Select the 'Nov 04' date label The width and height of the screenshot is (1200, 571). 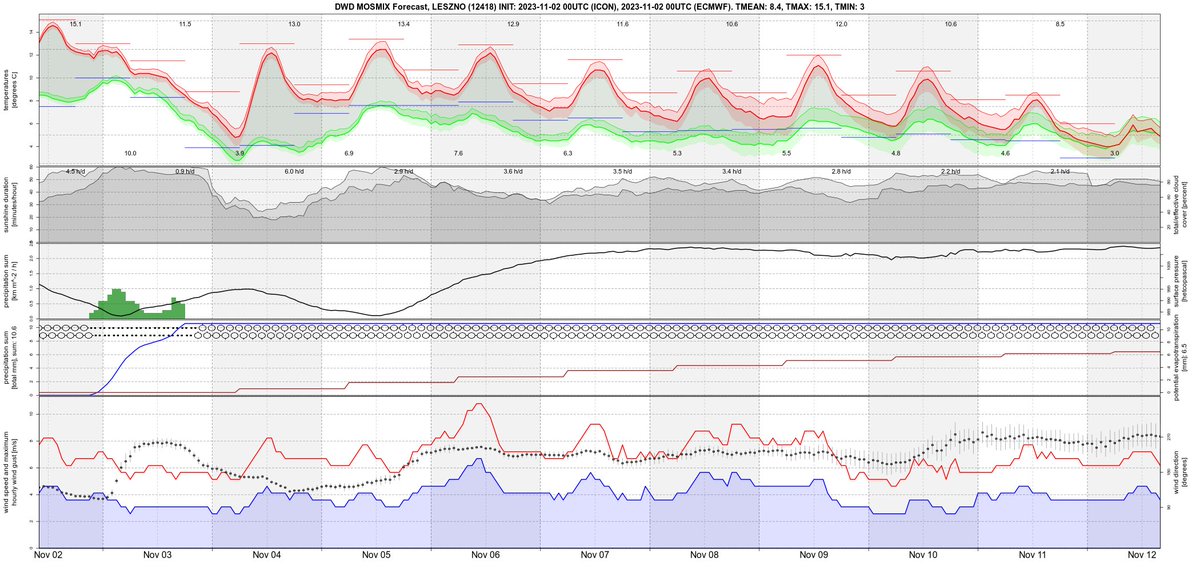coord(268,554)
